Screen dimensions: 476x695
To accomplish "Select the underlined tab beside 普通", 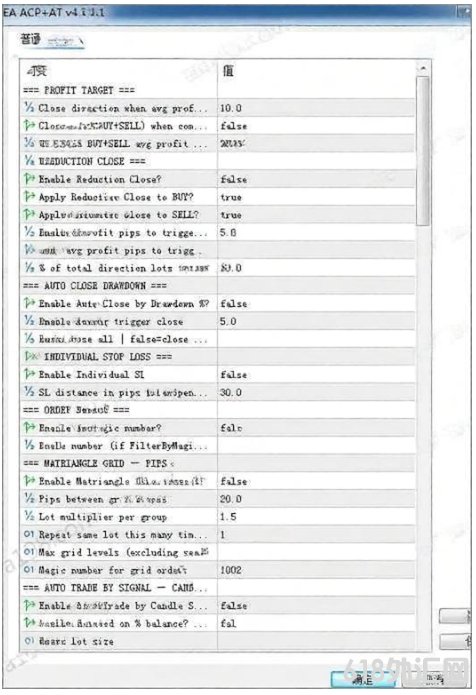I will 65,42.
